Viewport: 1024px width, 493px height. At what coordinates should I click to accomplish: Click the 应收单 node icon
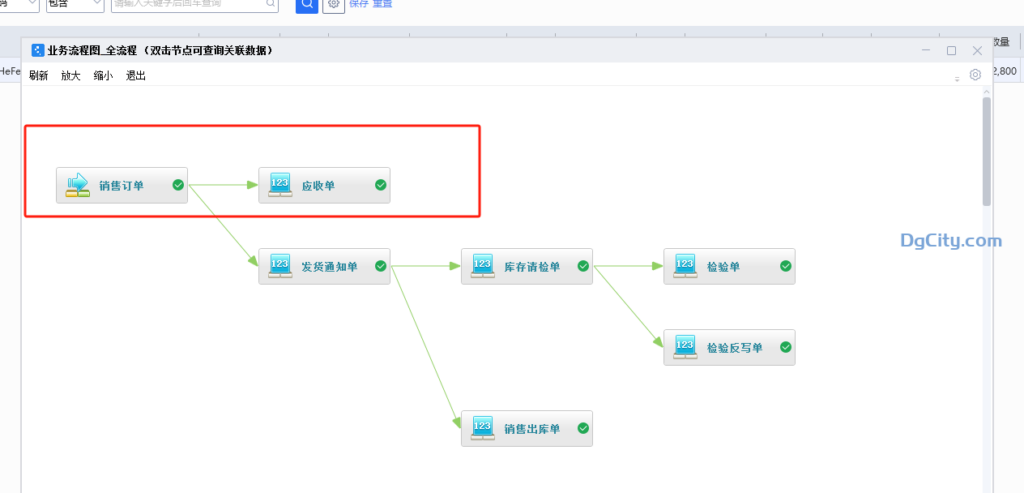point(280,185)
